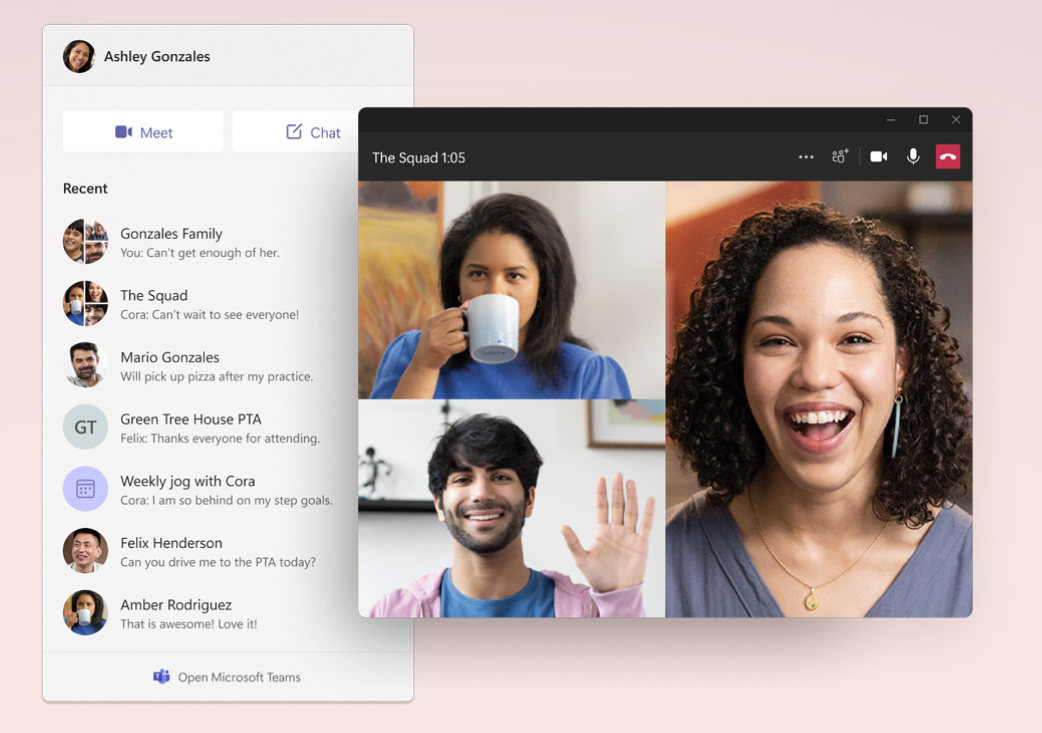Click Felix Henderson avatar photo
Image resolution: width=1042 pixels, height=733 pixels.
coord(85,550)
